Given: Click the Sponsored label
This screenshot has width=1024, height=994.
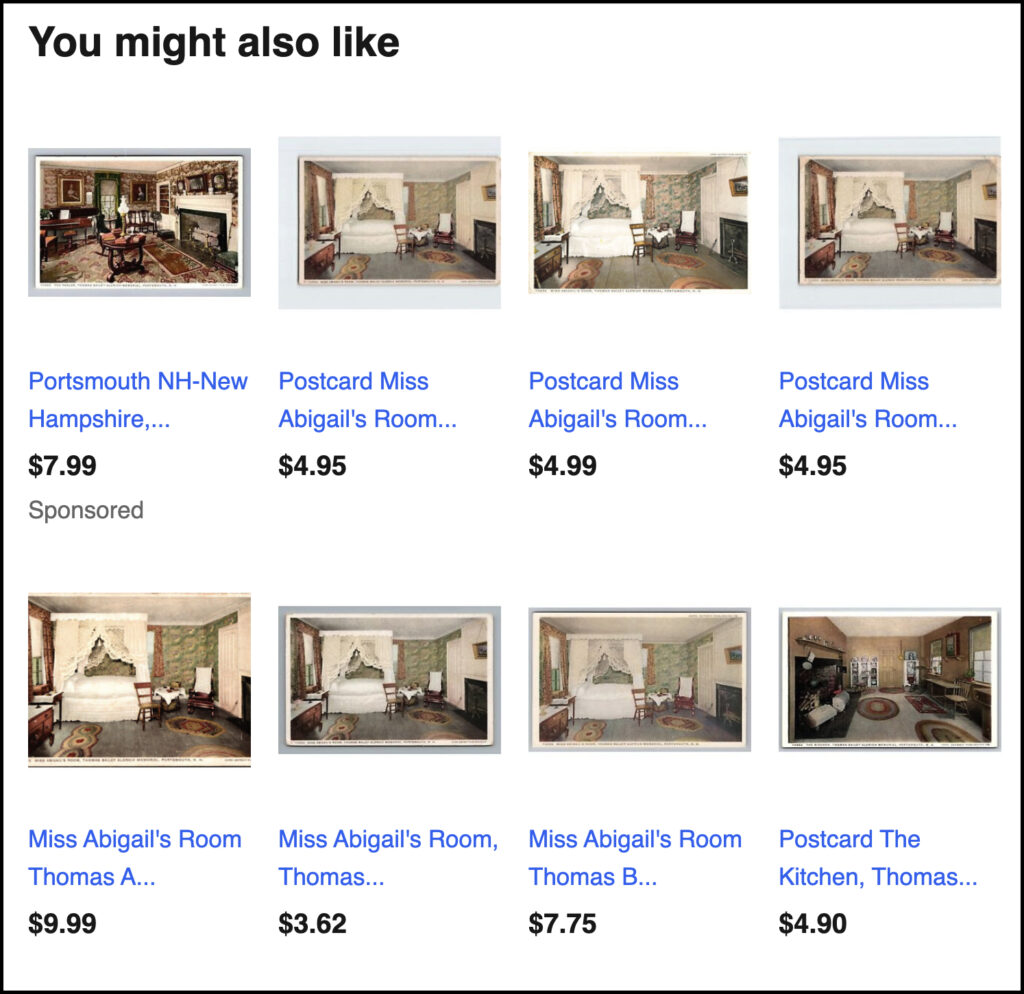Looking at the screenshot, I should click(86, 510).
